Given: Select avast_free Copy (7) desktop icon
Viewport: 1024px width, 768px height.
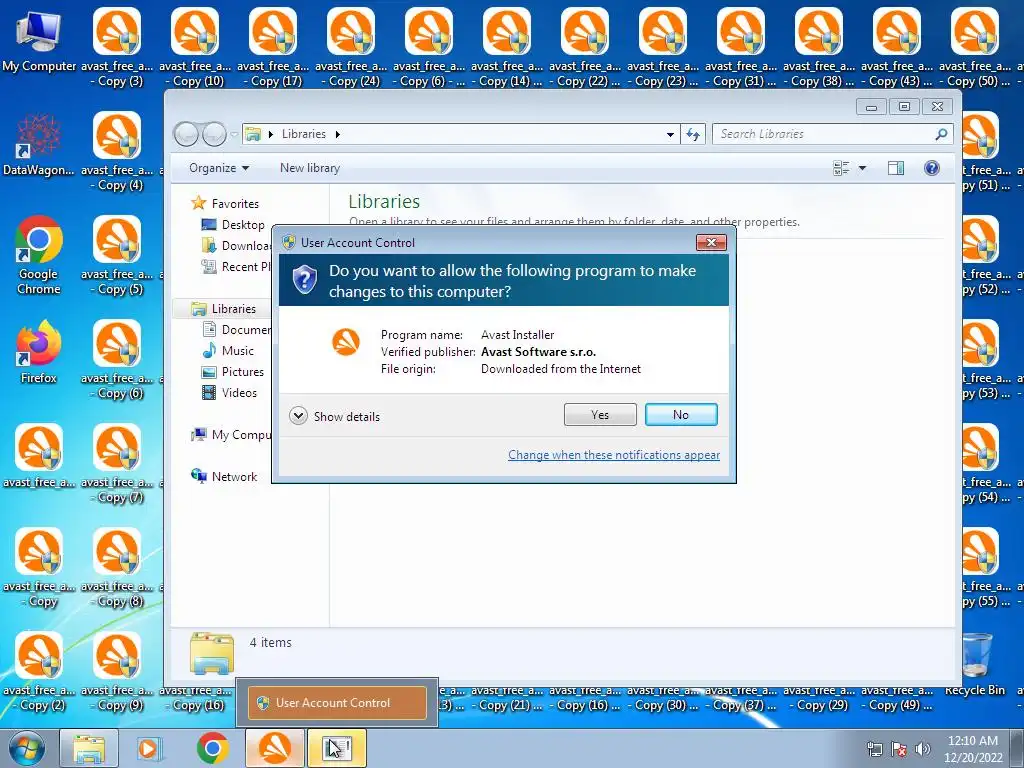Looking at the screenshot, I should click(x=117, y=463).
